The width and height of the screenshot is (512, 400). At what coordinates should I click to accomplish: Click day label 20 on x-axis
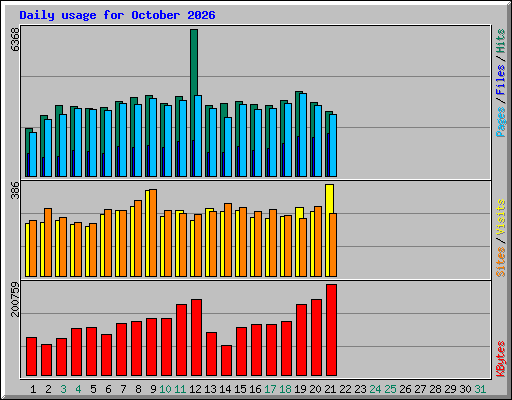(x=315, y=389)
